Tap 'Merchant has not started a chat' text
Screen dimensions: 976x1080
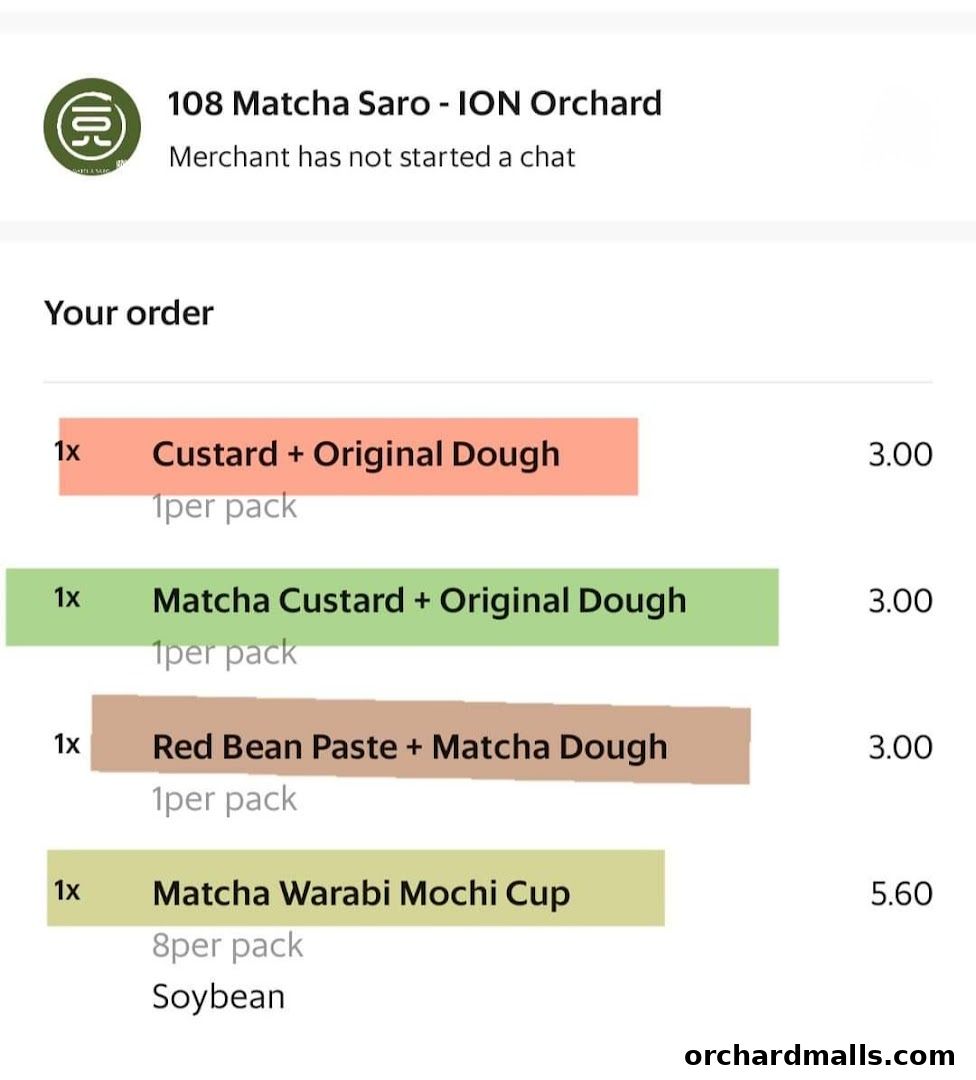pyautogui.click(x=372, y=157)
